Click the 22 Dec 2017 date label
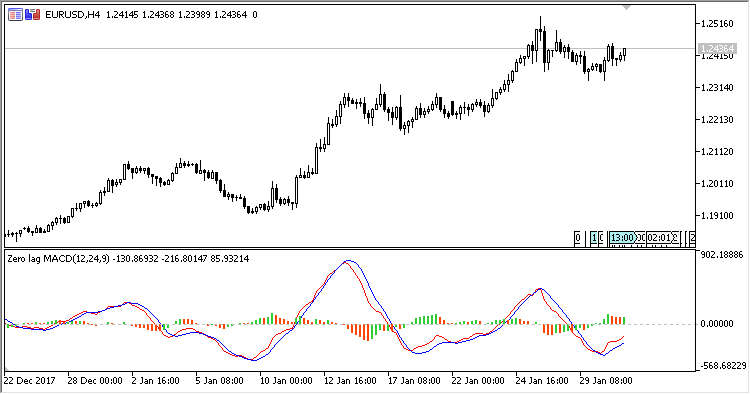Viewport: 750px width, 394px height. pos(30,381)
